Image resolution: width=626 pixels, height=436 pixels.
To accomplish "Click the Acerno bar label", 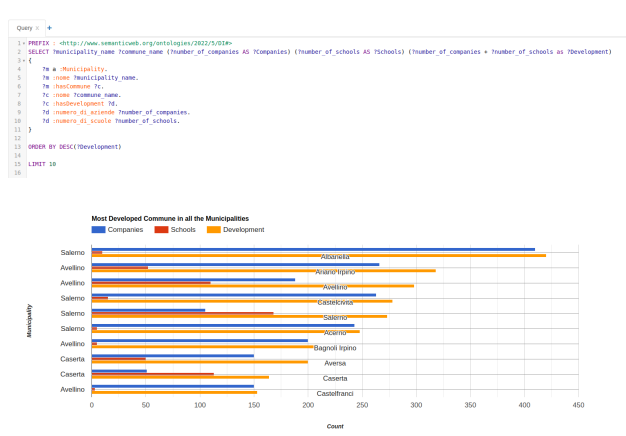I will coord(335,333).
